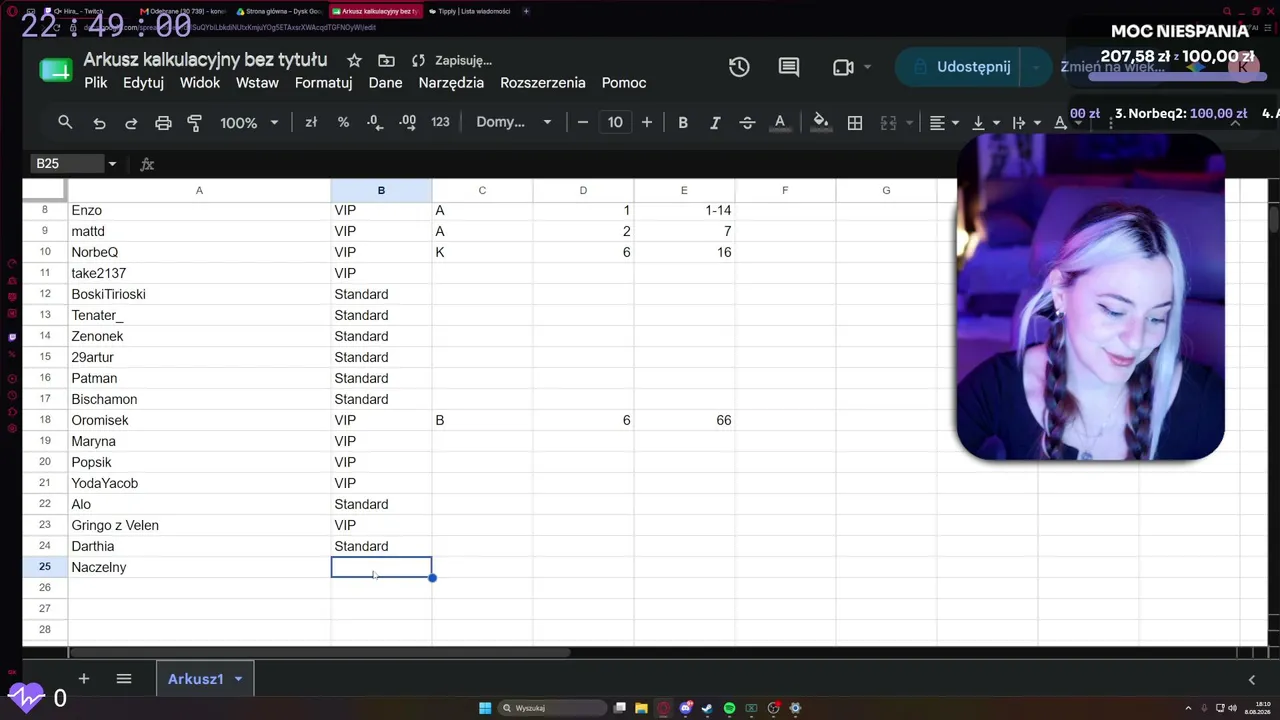Image resolution: width=1280 pixels, height=720 pixels.
Task: Print the spreadsheet
Action: (x=163, y=122)
